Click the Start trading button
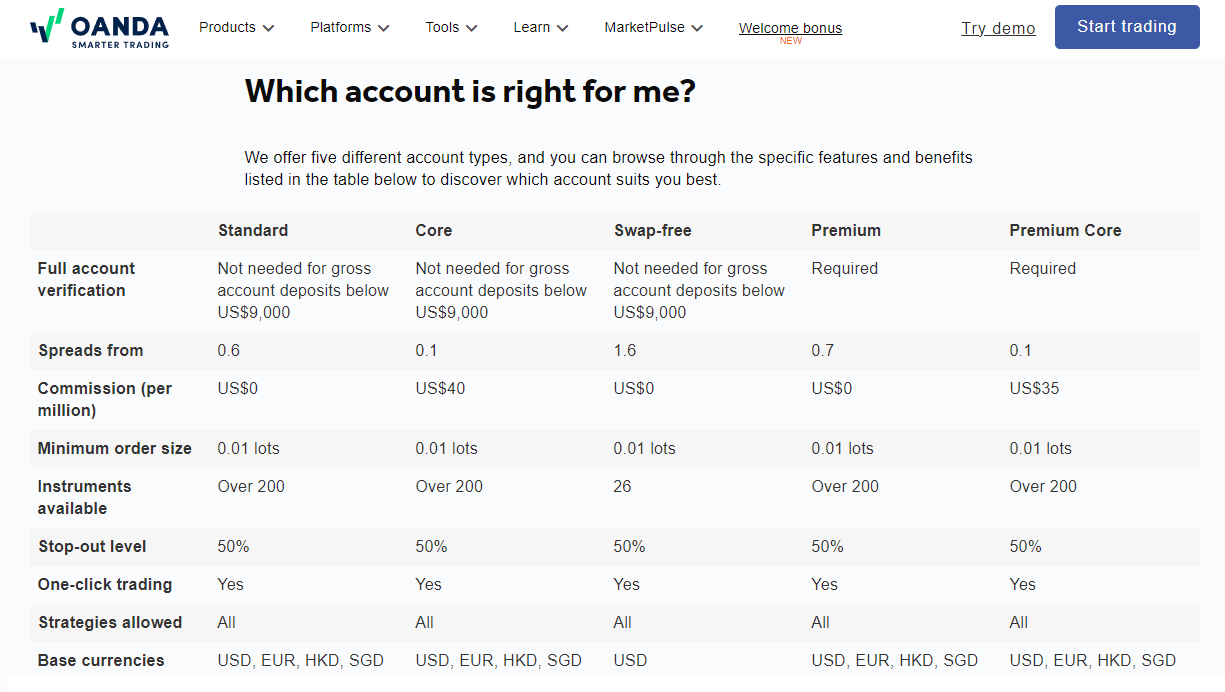This screenshot has height=692, width=1225. coord(1127,27)
